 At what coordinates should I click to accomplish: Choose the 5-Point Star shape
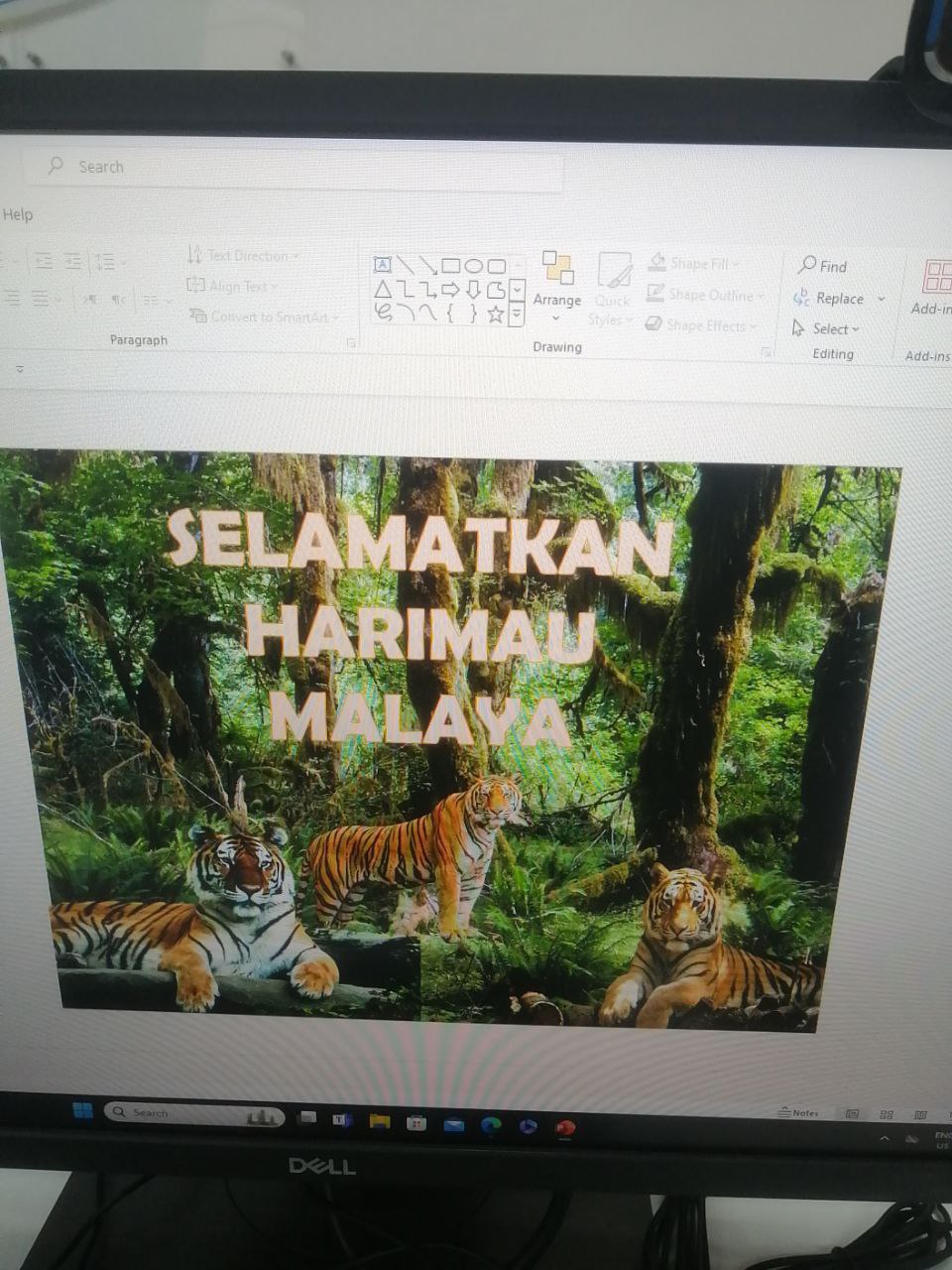tap(496, 315)
